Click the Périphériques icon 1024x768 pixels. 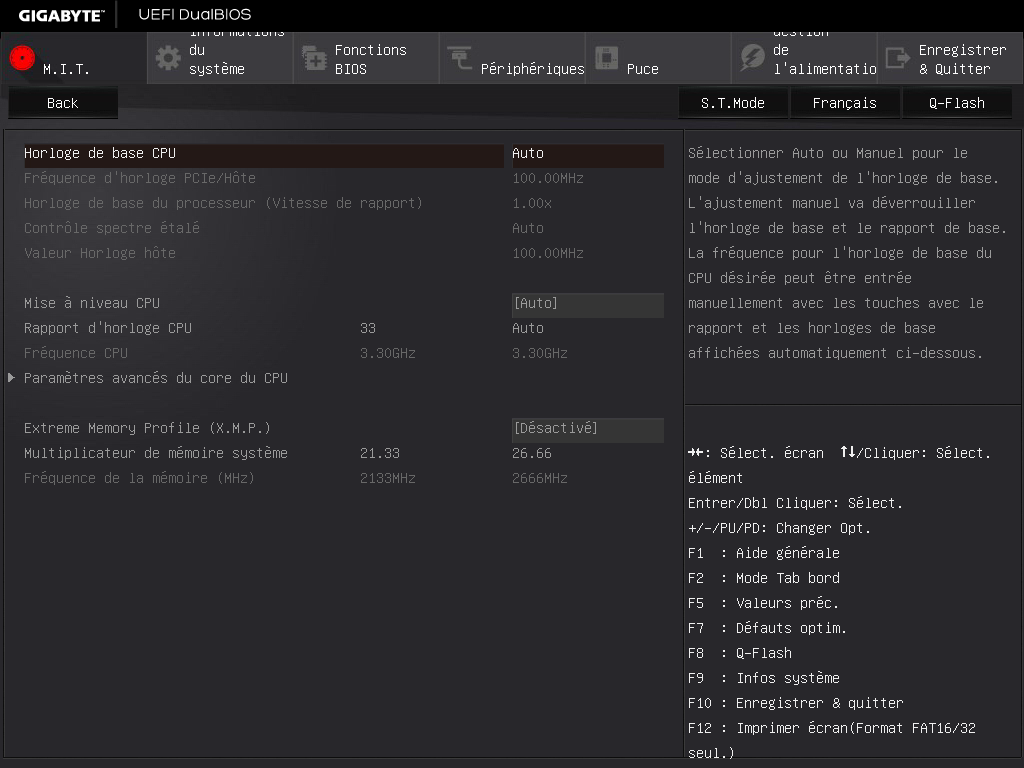click(460, 58)
